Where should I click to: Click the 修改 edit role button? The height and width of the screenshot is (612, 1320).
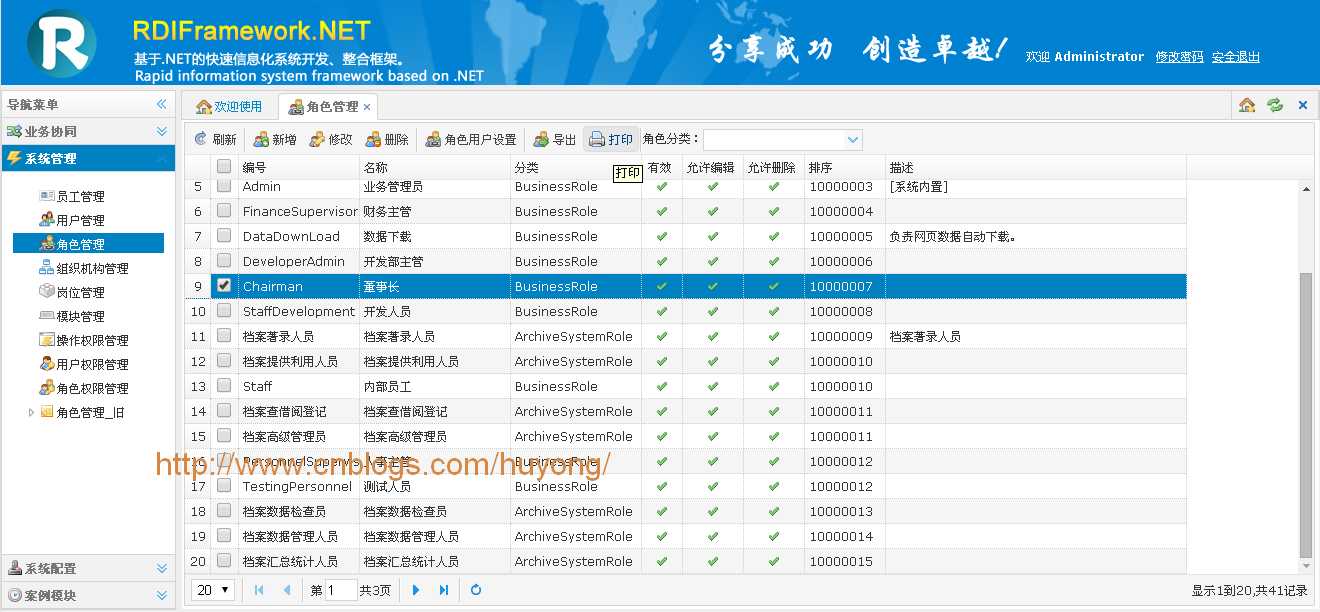click(331, 140)
